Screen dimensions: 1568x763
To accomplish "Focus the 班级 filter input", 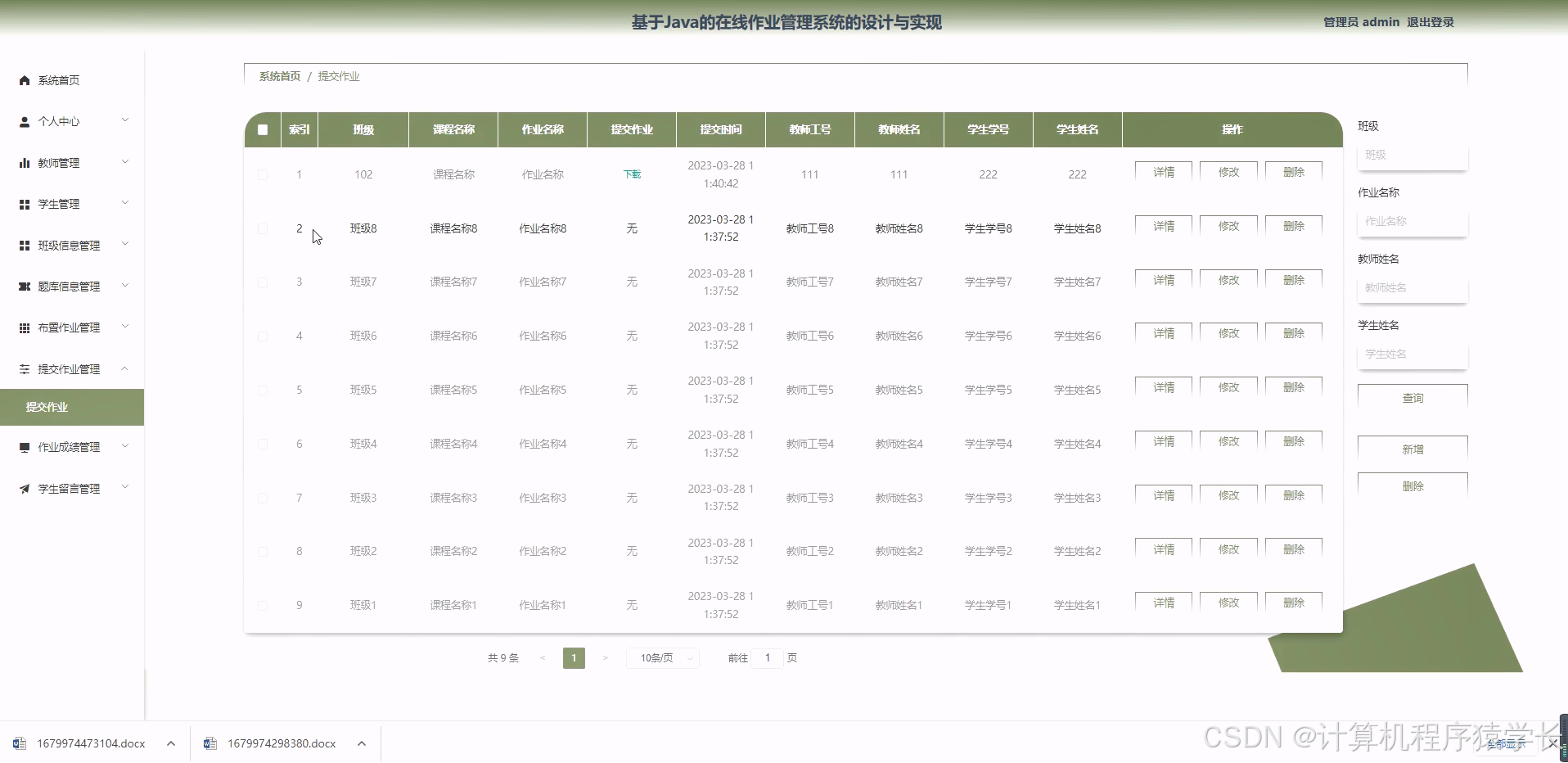I will coord(1413,155).
